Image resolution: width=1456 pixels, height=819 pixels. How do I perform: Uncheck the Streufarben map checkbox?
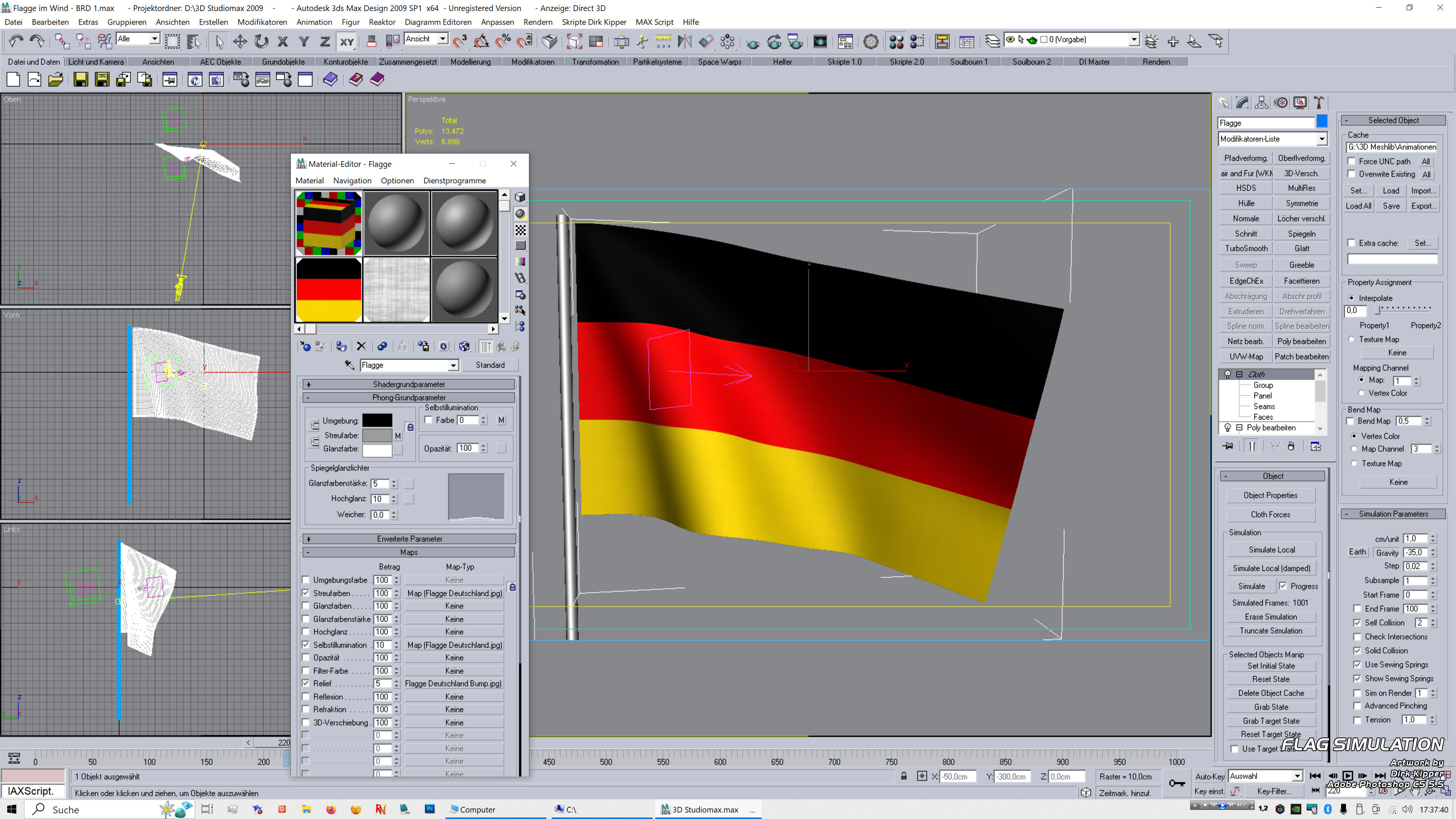tap(306, 593)
